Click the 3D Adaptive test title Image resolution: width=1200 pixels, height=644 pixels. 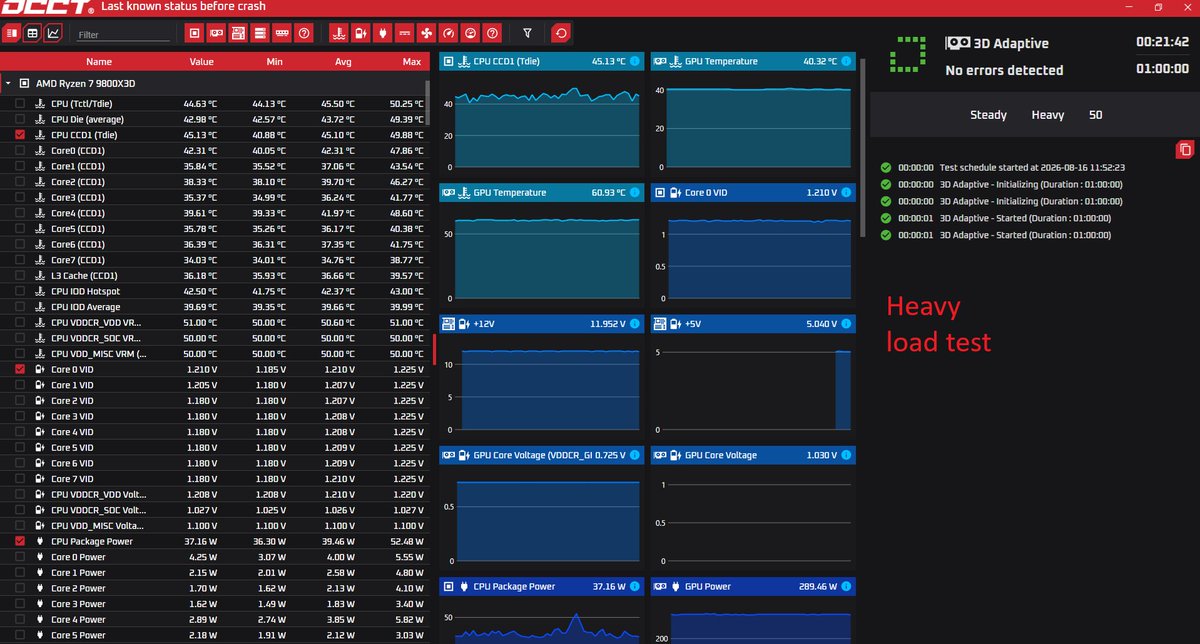coord(1011,44)
